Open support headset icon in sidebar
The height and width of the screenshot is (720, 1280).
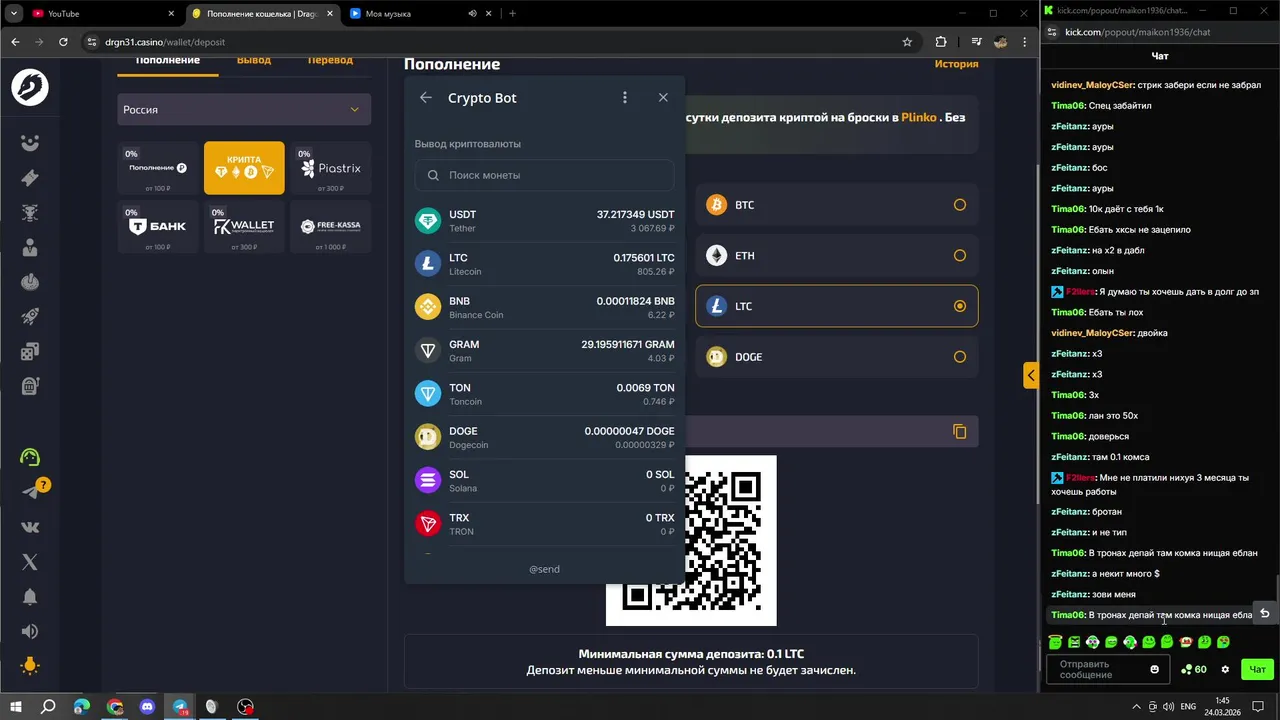tap(30, 457)
